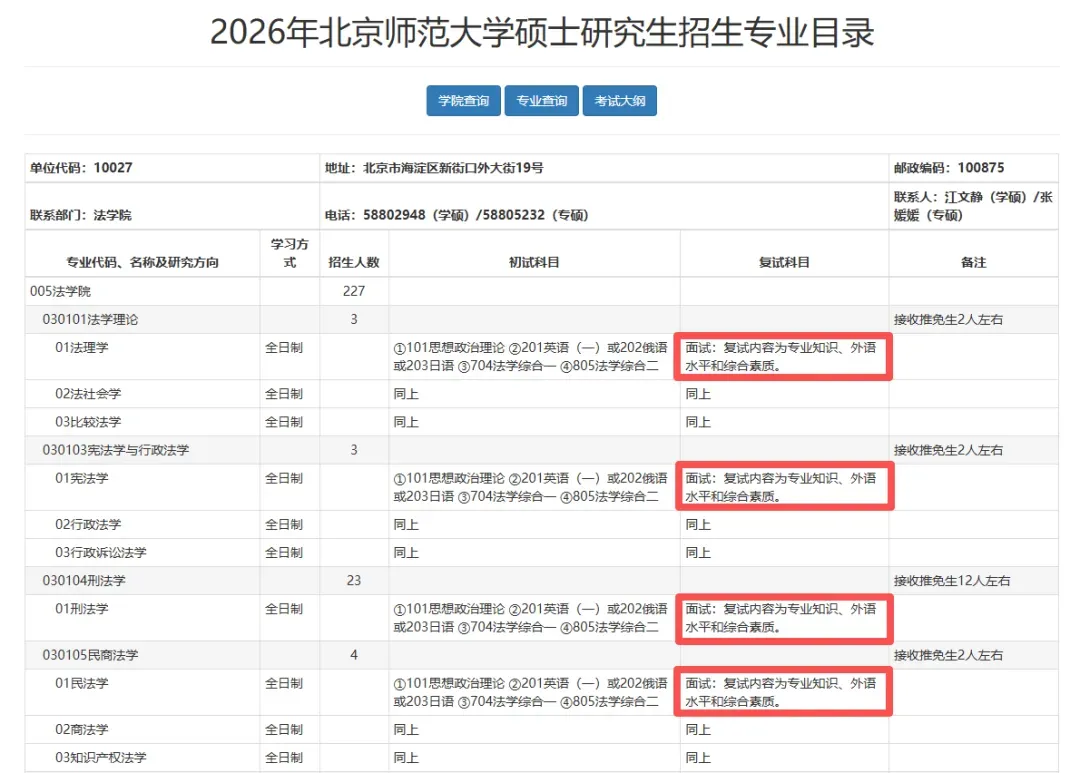This screenshot has width=1080, height=773.
Task: Select 03行政诉讼法学 direction
Action: click(101, 553)
